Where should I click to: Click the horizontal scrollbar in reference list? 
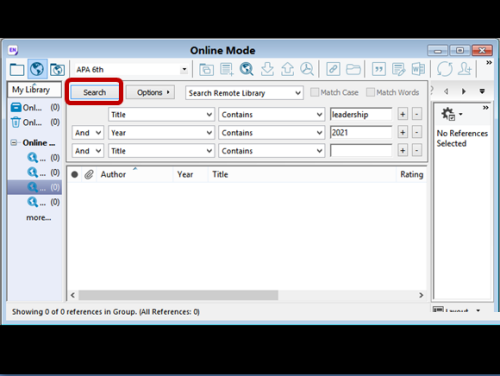click(178, 295)
